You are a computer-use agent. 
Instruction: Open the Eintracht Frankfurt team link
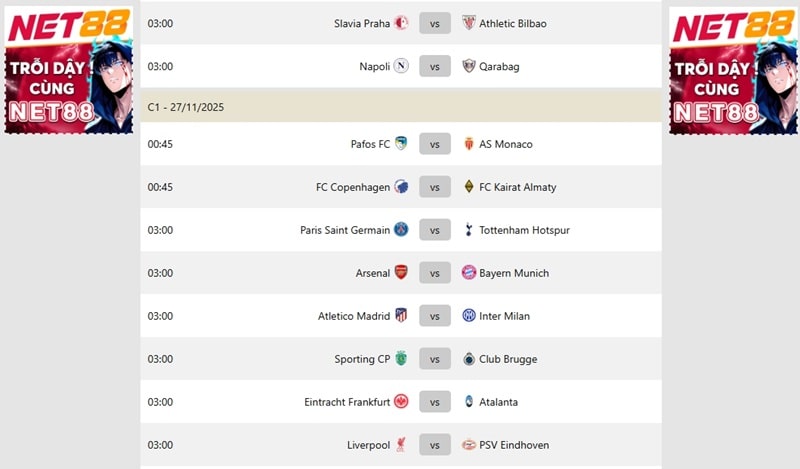click(347, 402)
